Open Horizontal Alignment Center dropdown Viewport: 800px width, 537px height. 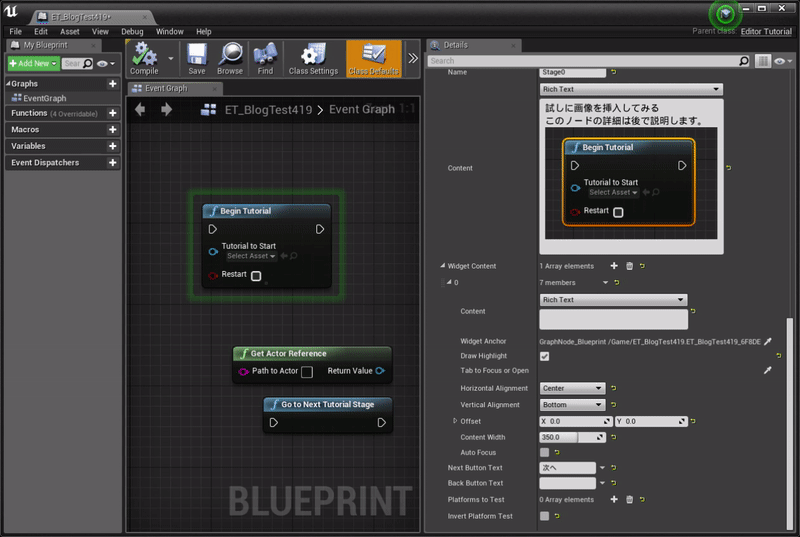[x=572, y=388]
